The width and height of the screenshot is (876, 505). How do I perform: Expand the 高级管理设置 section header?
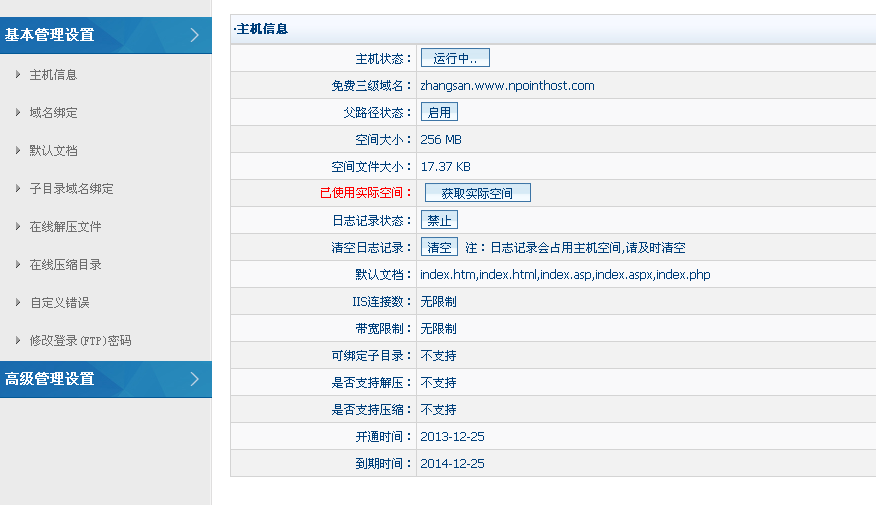tap(50, 379)
